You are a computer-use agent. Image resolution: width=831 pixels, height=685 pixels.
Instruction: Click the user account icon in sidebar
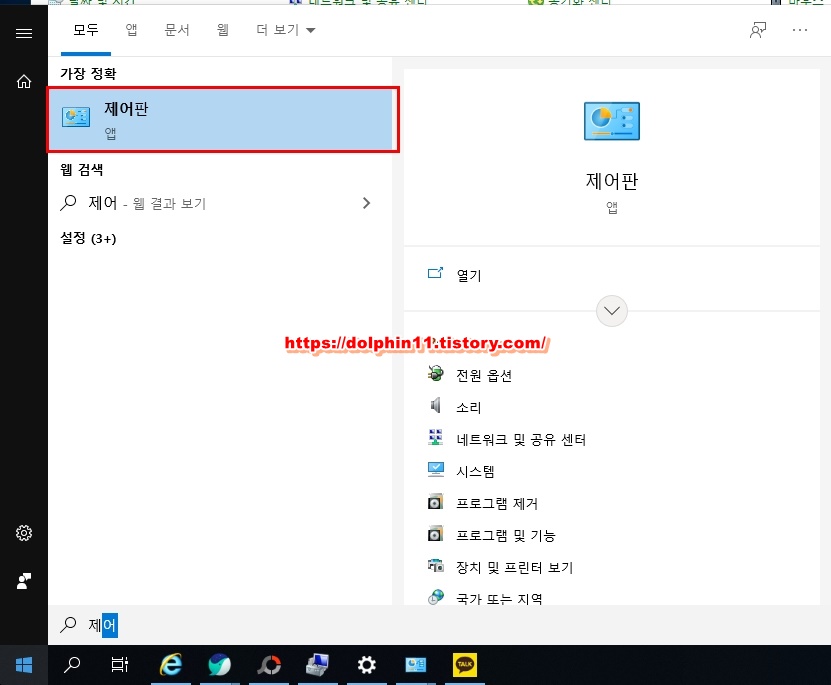point(24,581)
